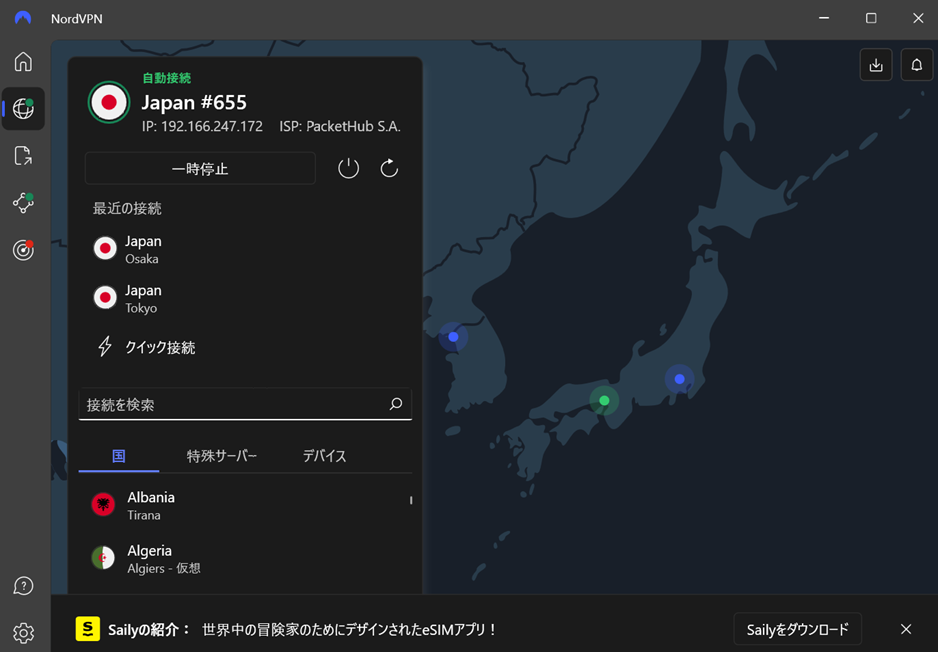Screen dimensions: 938x652
Task: Select the globe VPN connection sidebar icon
Action: tap(23, 108)
